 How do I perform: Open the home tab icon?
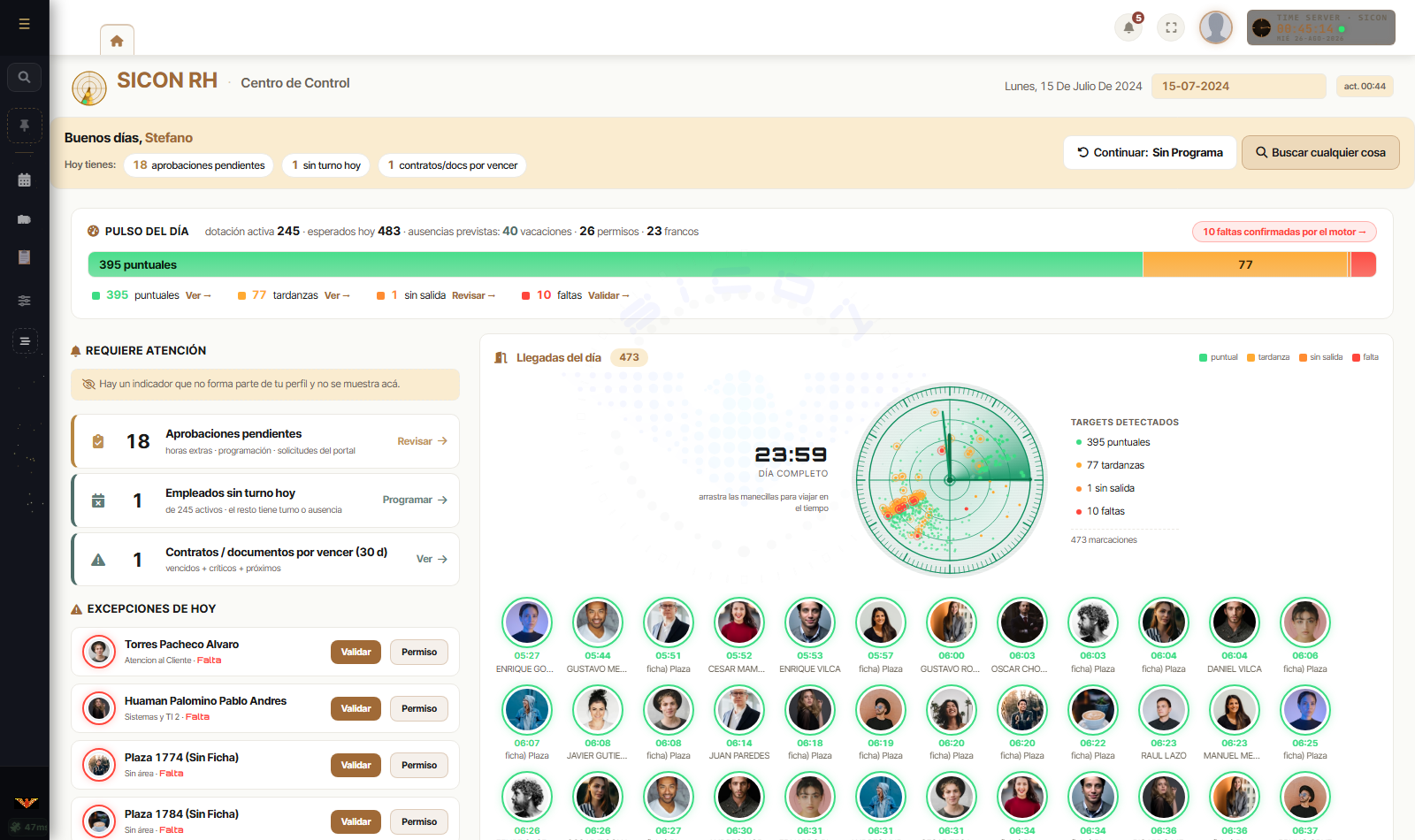[x=117, y=41]
